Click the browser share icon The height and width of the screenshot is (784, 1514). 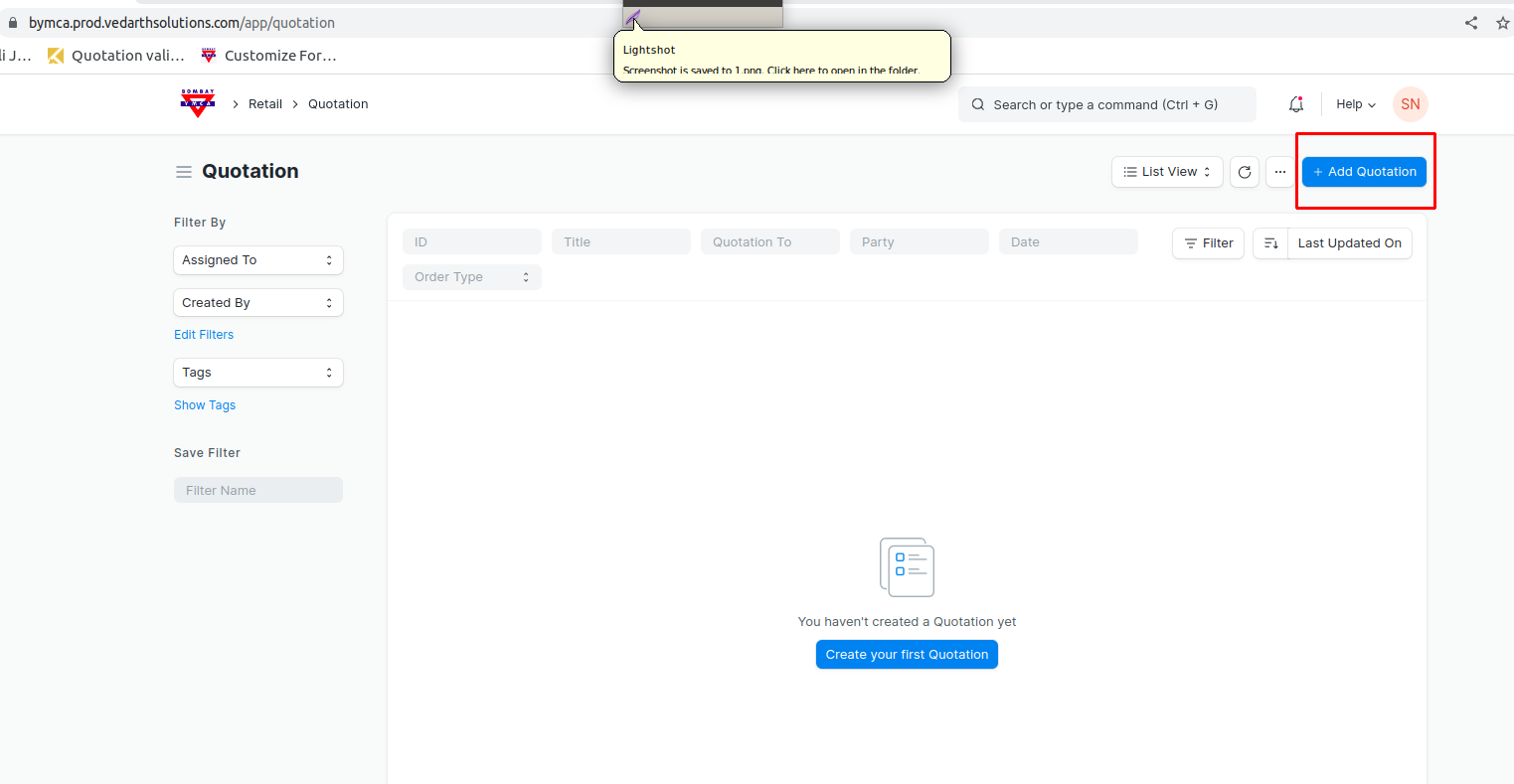[x=1471, y=23]
